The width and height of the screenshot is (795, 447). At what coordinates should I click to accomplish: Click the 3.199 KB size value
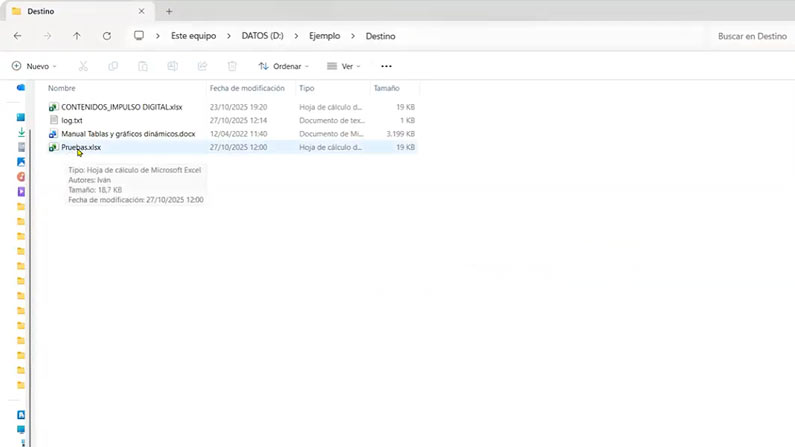401,134
